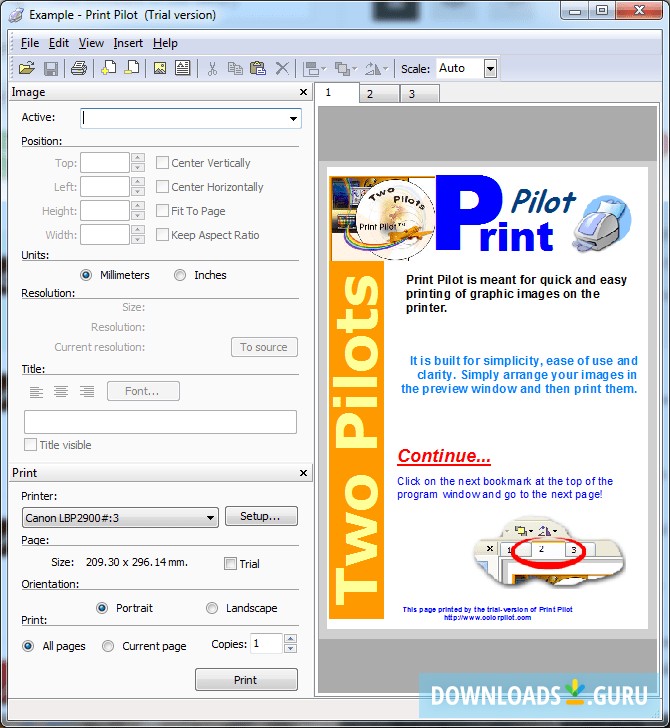Decrease the Copies count with the down arrow
670x728 pixels.
coord(290,648)
